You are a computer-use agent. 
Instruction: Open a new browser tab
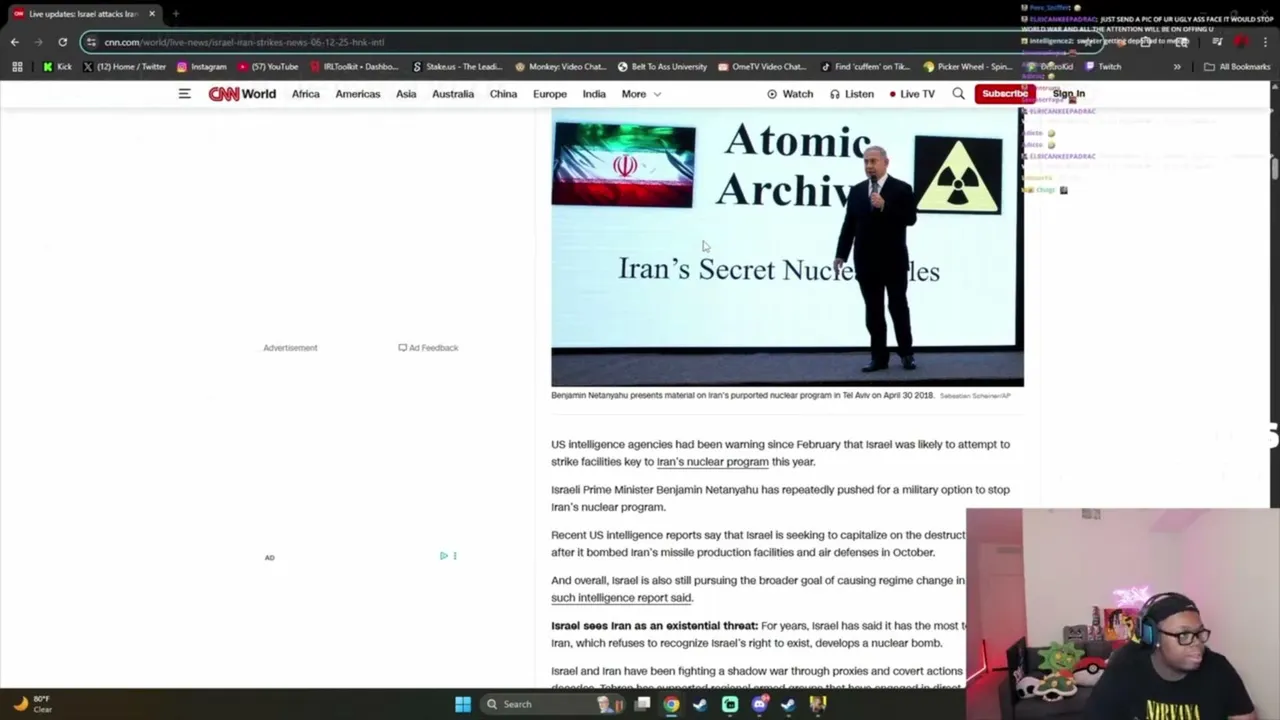point(175,14)
